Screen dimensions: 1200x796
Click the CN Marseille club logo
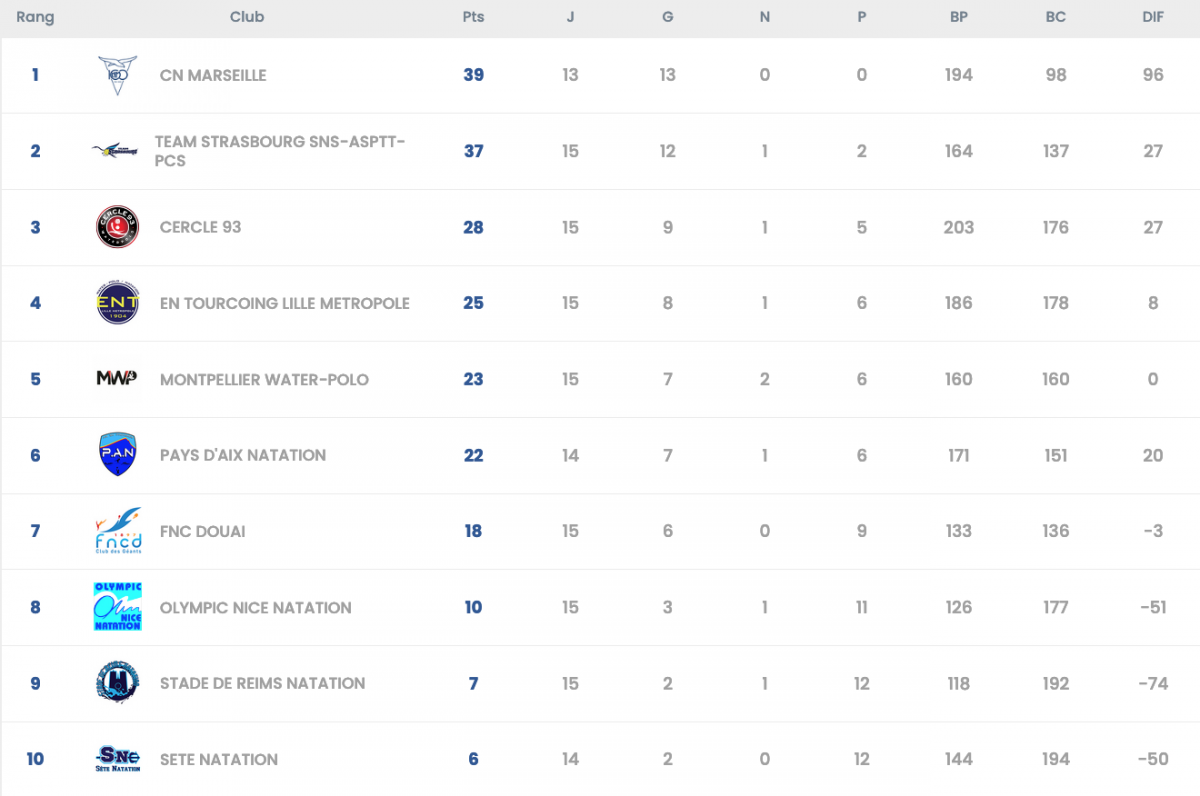pyautogui.click(x=117, y=75)
